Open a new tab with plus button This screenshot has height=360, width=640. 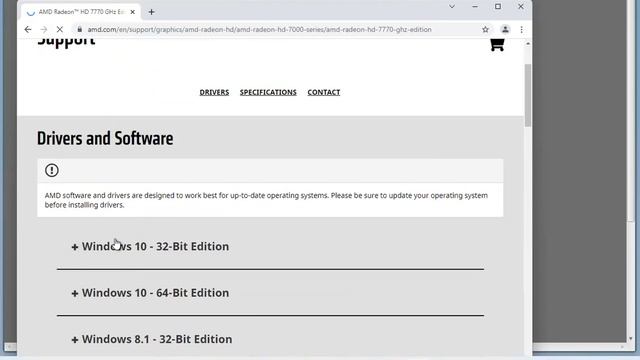[x=151, y=12]
